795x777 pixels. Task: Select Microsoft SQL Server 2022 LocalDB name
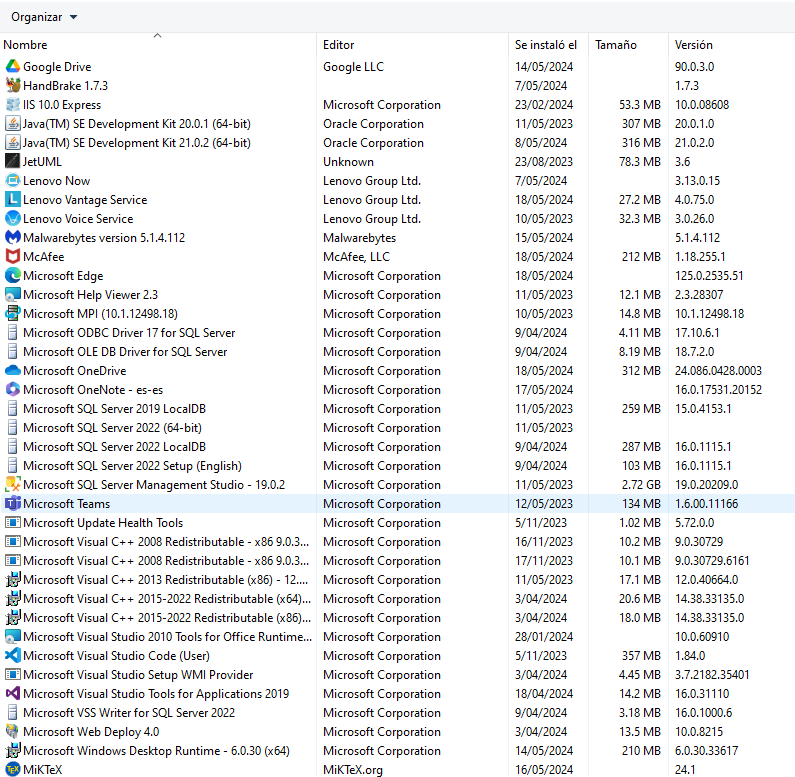pos(115,447)
